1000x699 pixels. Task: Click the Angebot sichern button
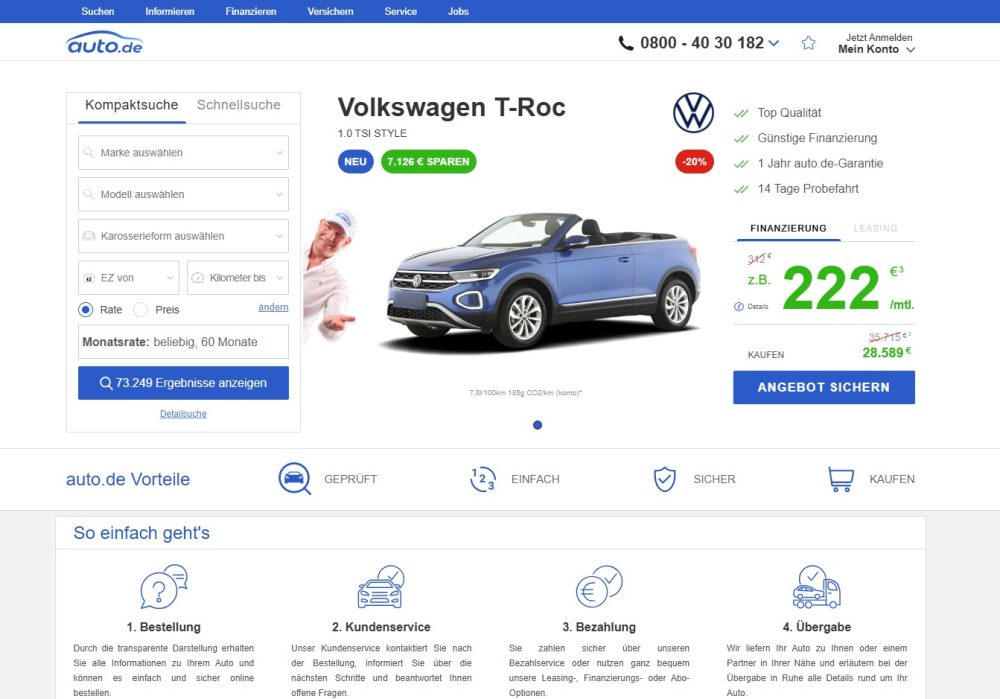tap(823, 387)
